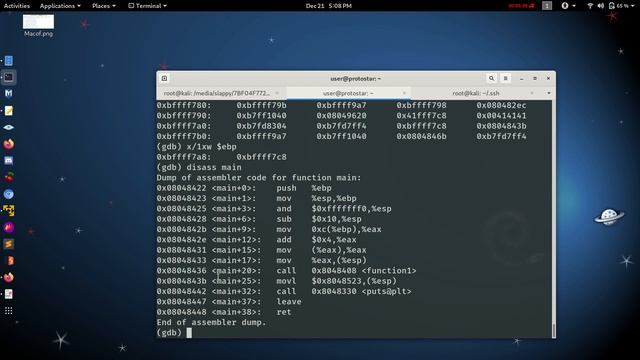The height and width of the screenshot is (360, 640).
Task: Open the Discord icon in dock
Action: pyautogui.click(x=9, y=160)
